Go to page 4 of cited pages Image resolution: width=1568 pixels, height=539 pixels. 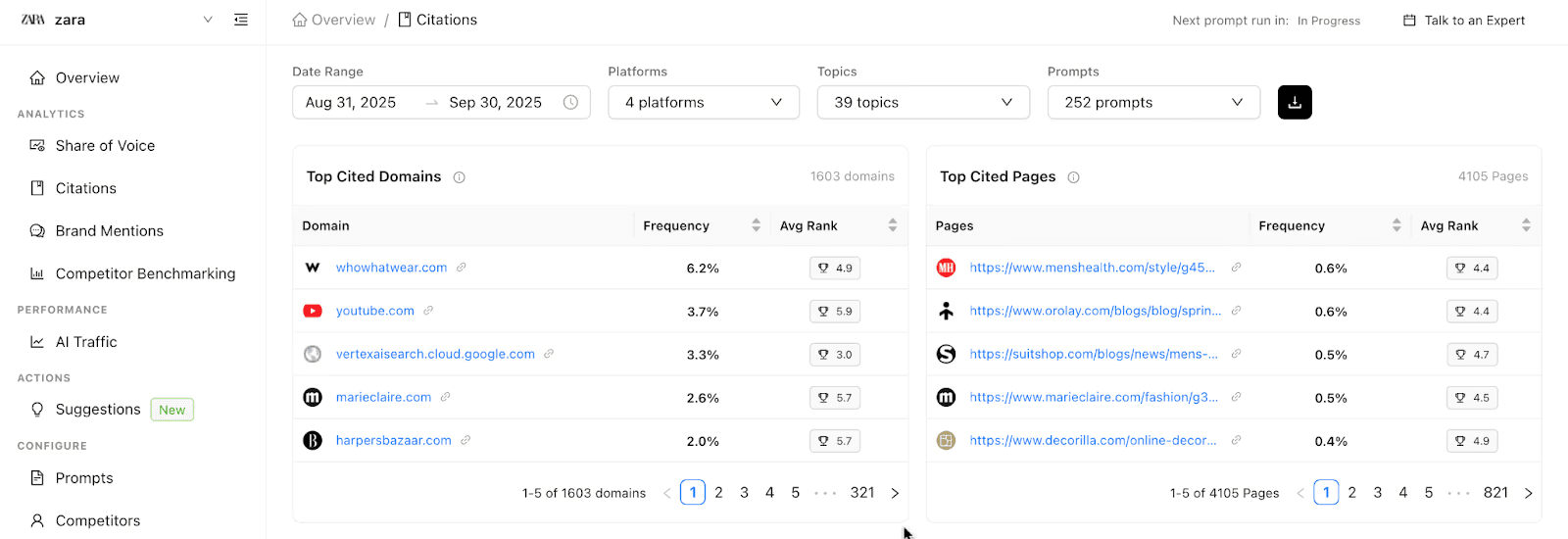[1402, 492]
